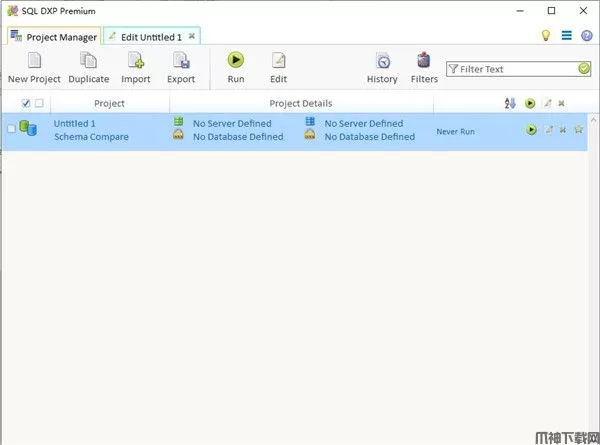Click the Project Details column header
The width and height of the screenshot is (600, 445).
pos(301,103)
